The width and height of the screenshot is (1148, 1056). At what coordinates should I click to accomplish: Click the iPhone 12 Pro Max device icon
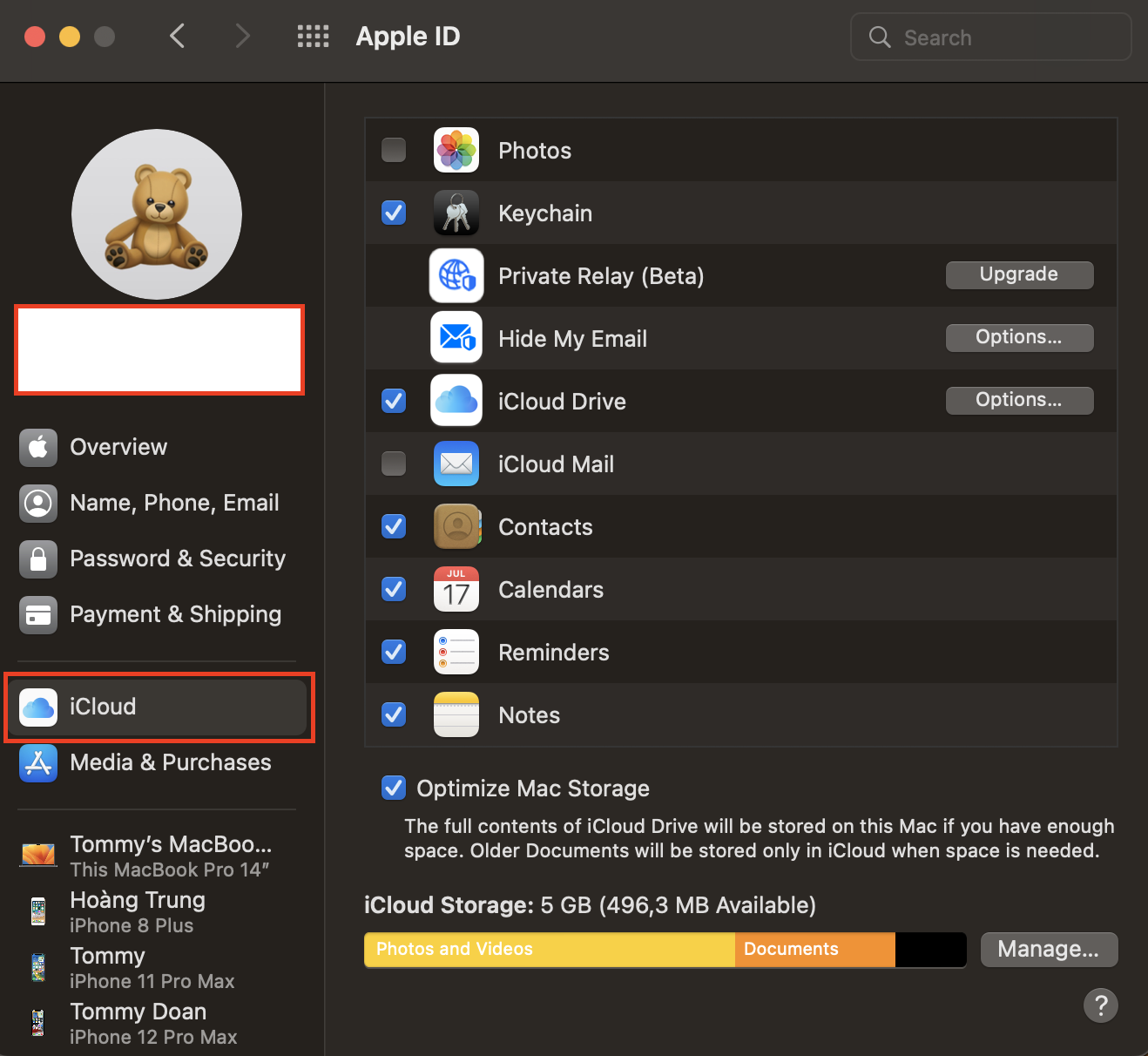[x=38, y=1023]
